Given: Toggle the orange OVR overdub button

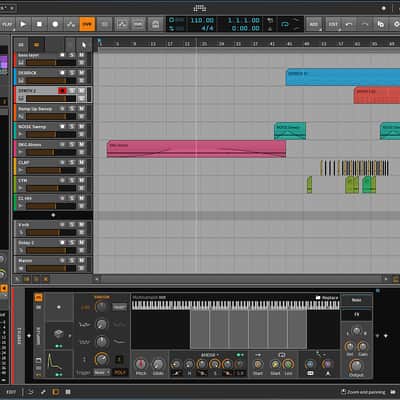Looking at the screenshot, I should pos(87,24).
